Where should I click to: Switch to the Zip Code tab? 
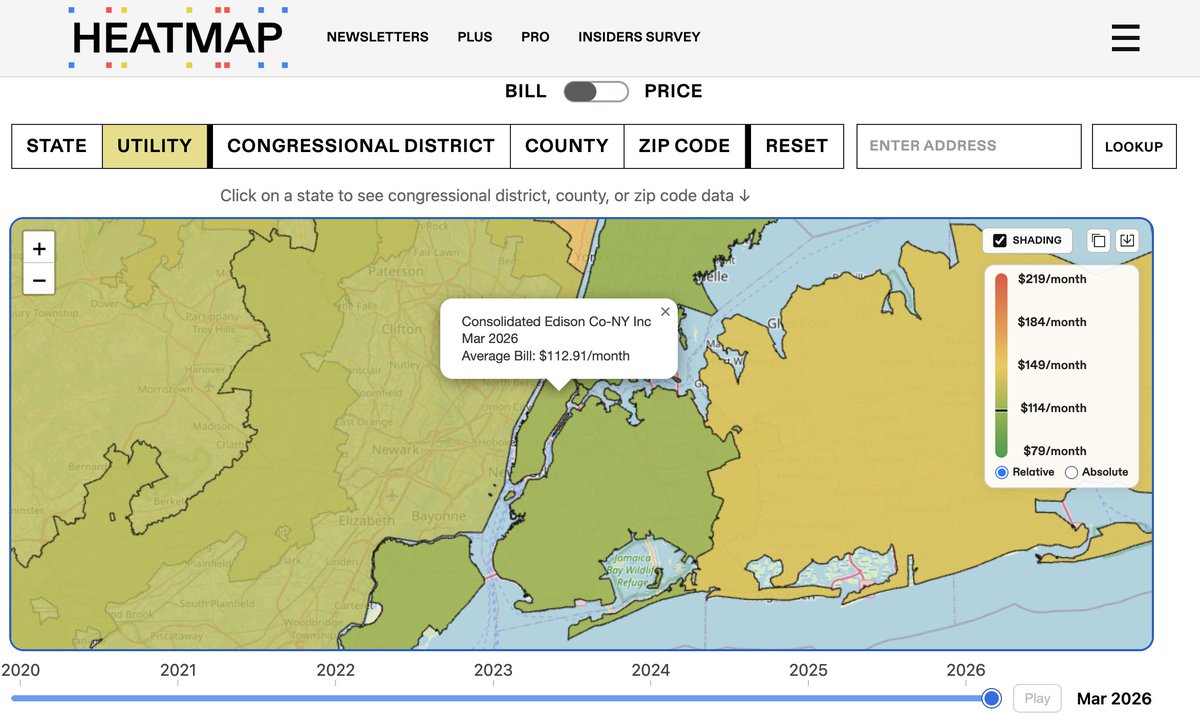click(685, 146)
